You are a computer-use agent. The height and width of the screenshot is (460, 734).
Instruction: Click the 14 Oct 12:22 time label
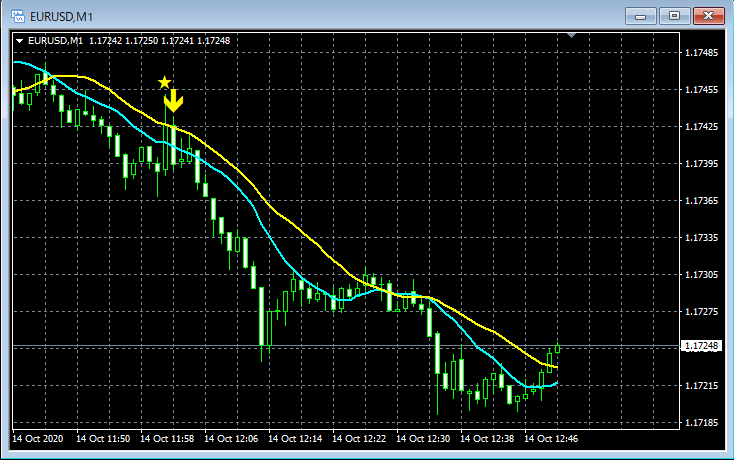coord(359,439)
